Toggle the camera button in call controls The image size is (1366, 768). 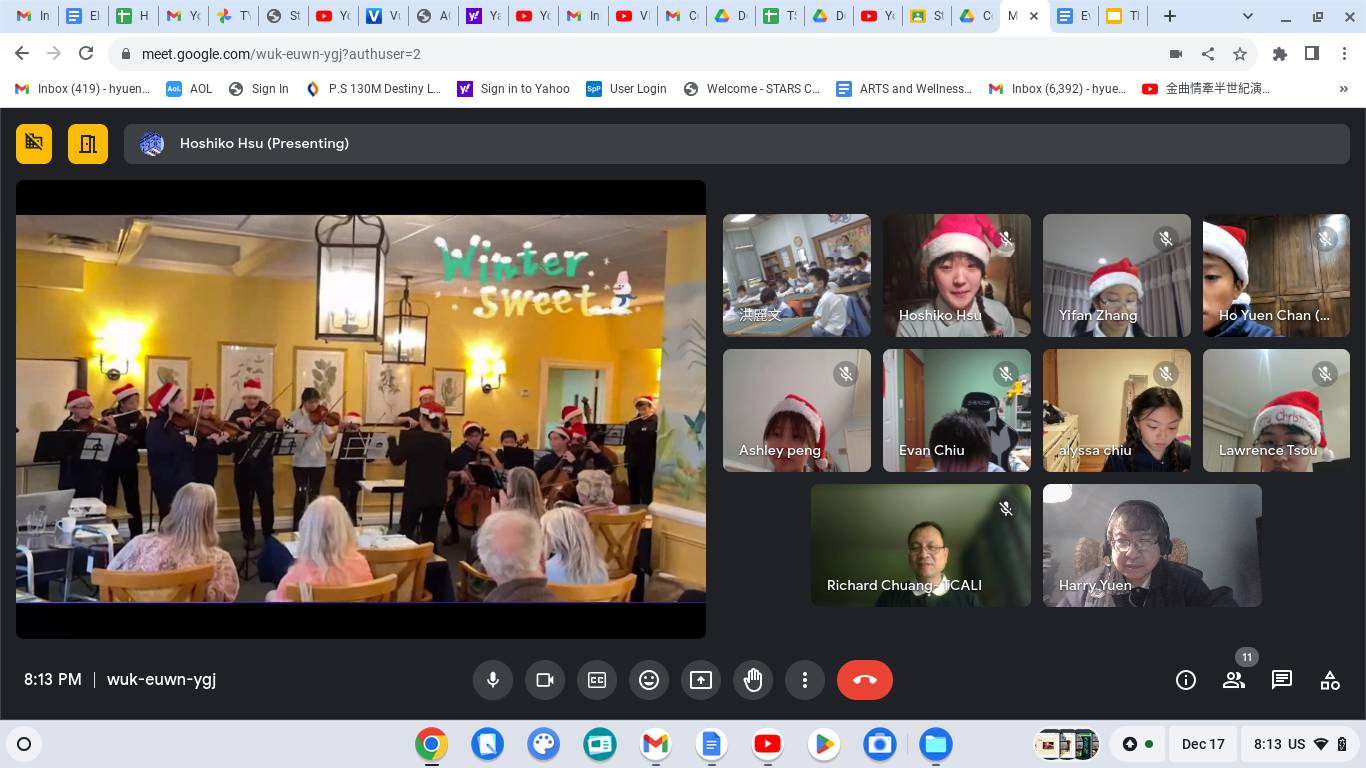coord(545,680)
